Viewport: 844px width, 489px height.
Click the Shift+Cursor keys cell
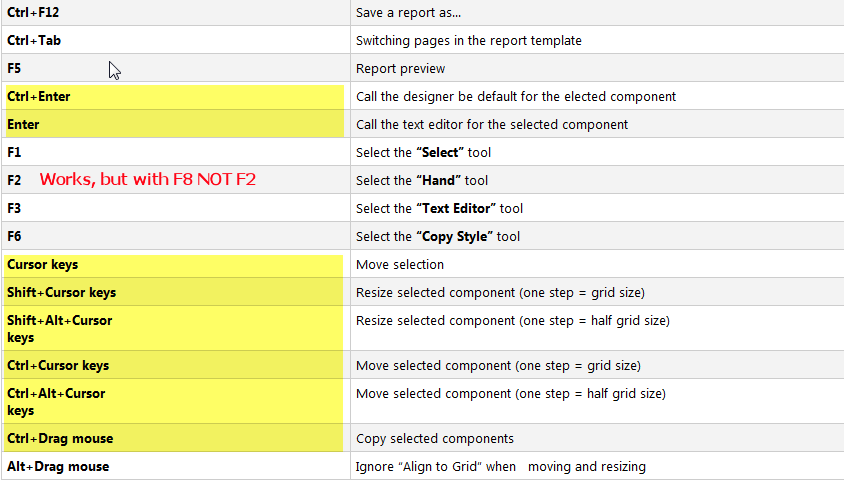click(174, 292)
